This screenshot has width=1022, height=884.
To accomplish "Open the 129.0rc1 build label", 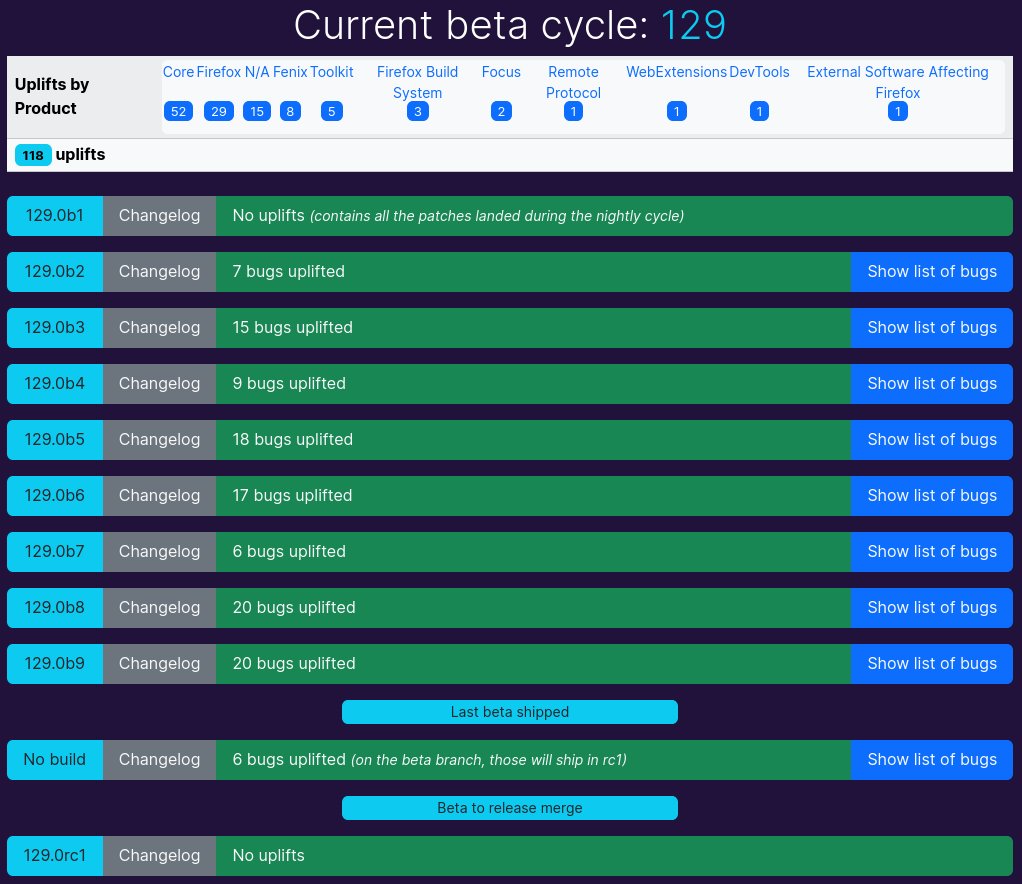I will (x=55, y=856).
